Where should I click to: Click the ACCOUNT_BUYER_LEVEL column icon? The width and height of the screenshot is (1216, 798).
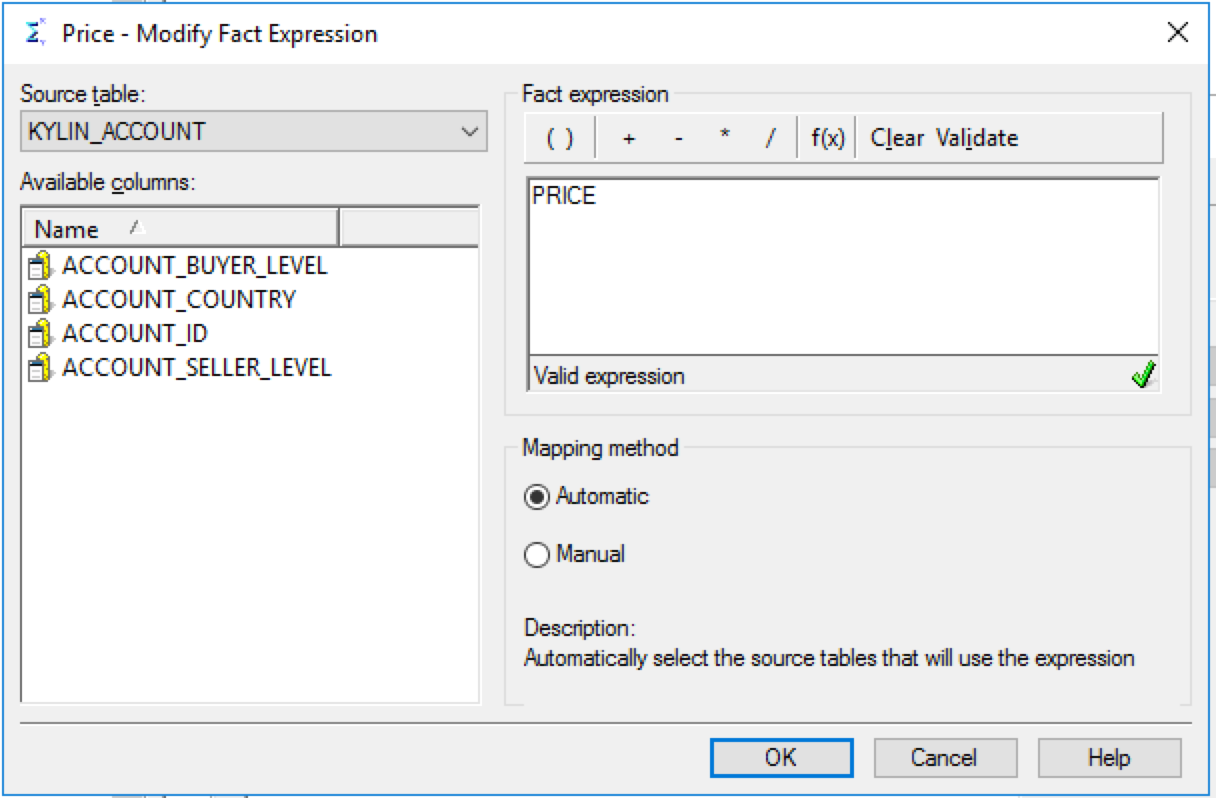(x=40, y=266)
